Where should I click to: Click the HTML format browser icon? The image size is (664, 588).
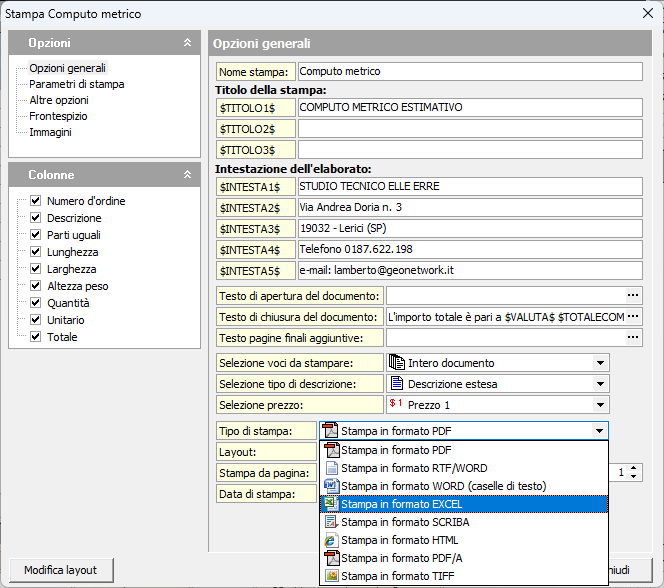(331, 540)
